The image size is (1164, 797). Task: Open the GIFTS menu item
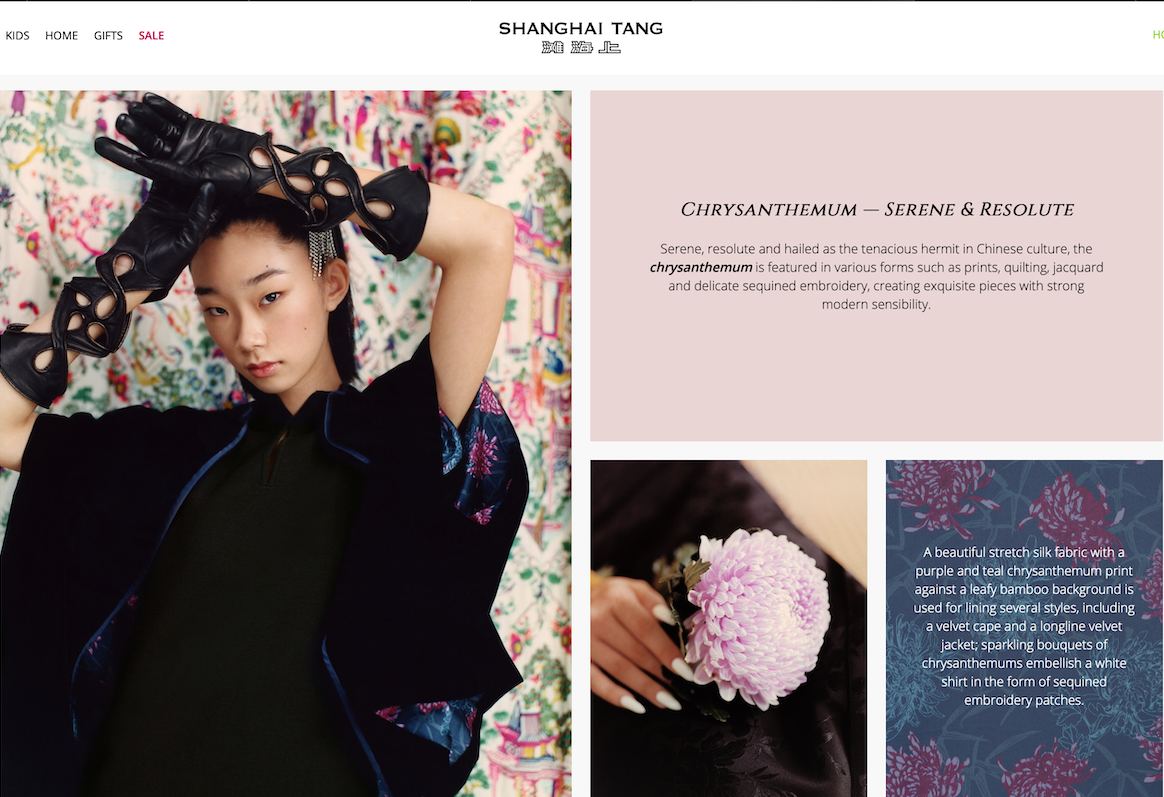pyautogui.click(x=108, y=36)
